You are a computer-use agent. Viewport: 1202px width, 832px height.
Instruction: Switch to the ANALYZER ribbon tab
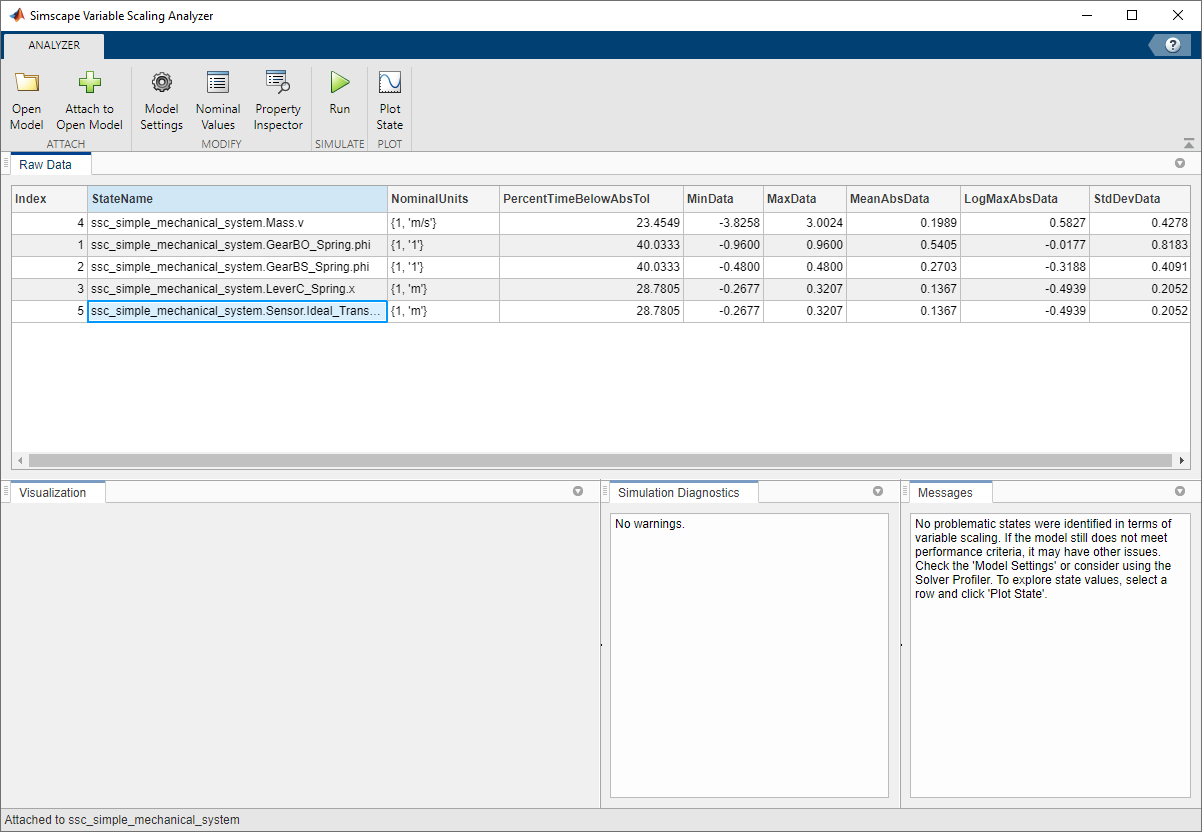(53, 45)
